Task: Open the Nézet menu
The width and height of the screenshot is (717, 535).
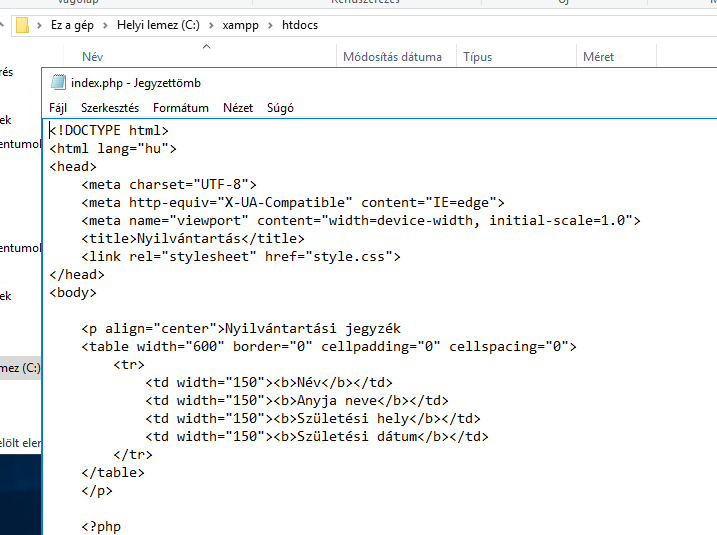Action: tap(238, 108)
